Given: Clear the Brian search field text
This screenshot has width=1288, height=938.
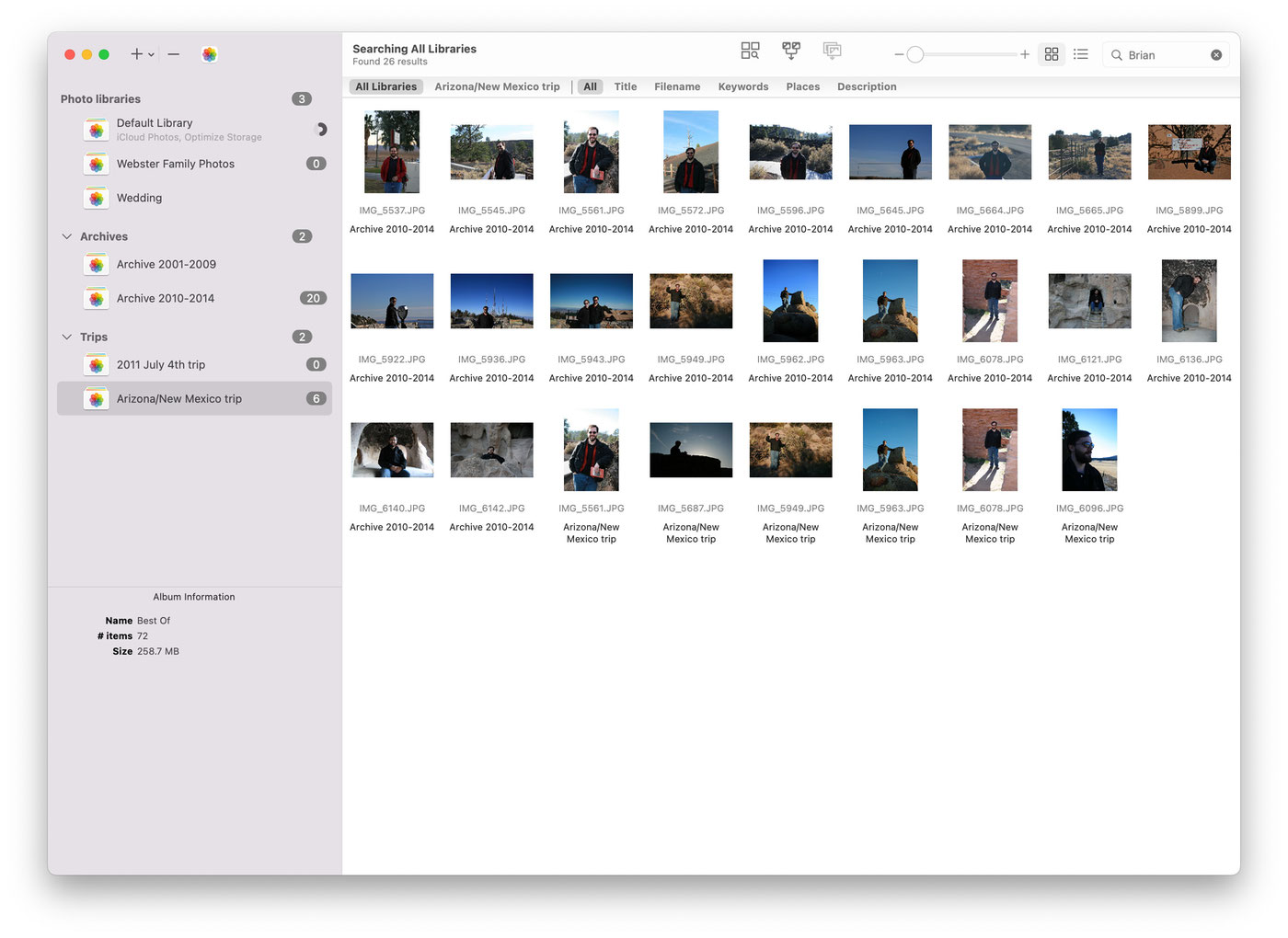Looking at the screenshot, I should 1216,55.
